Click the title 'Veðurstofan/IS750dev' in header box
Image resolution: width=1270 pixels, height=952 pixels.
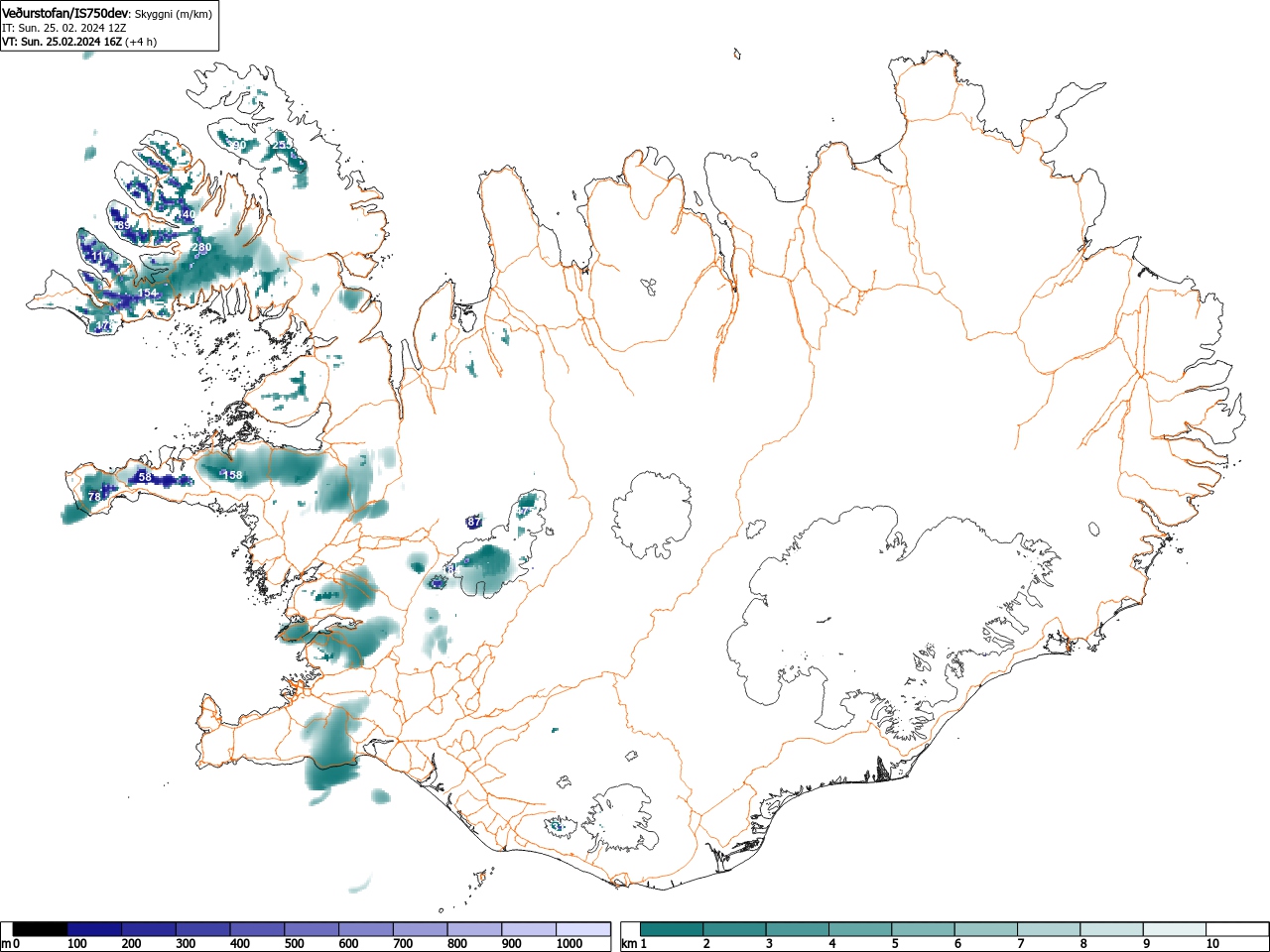click(64, 13)
